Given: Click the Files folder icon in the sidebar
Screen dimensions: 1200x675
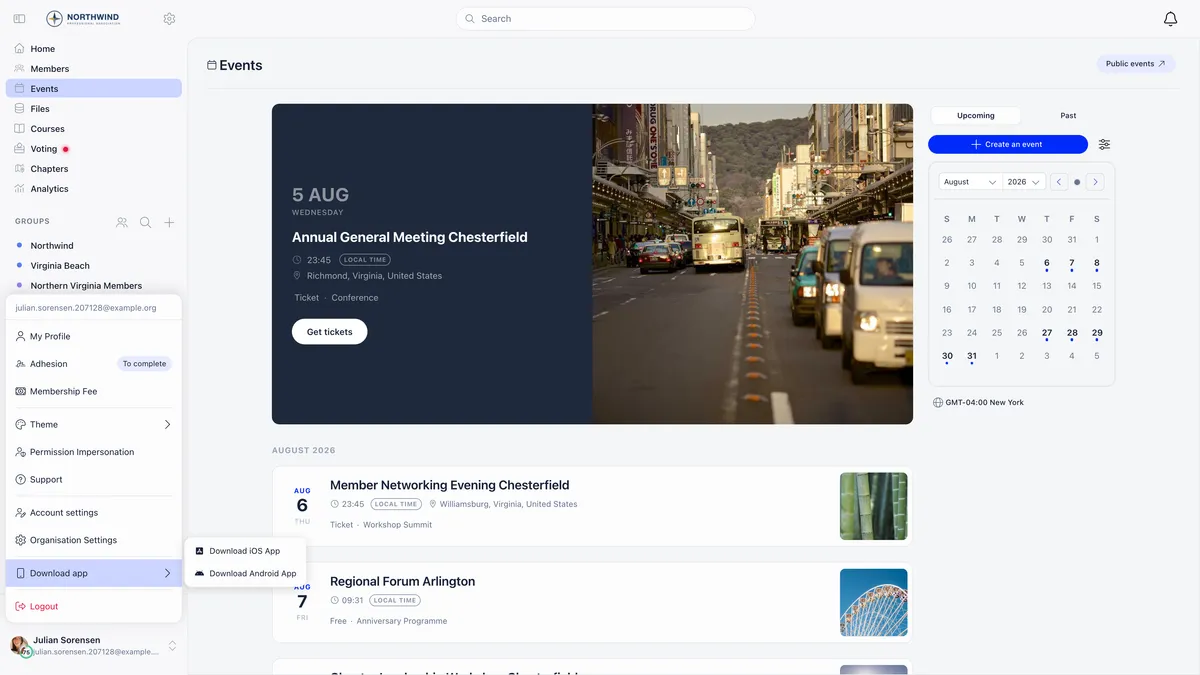Looking at the screenshot, I should tap(20, 108).
